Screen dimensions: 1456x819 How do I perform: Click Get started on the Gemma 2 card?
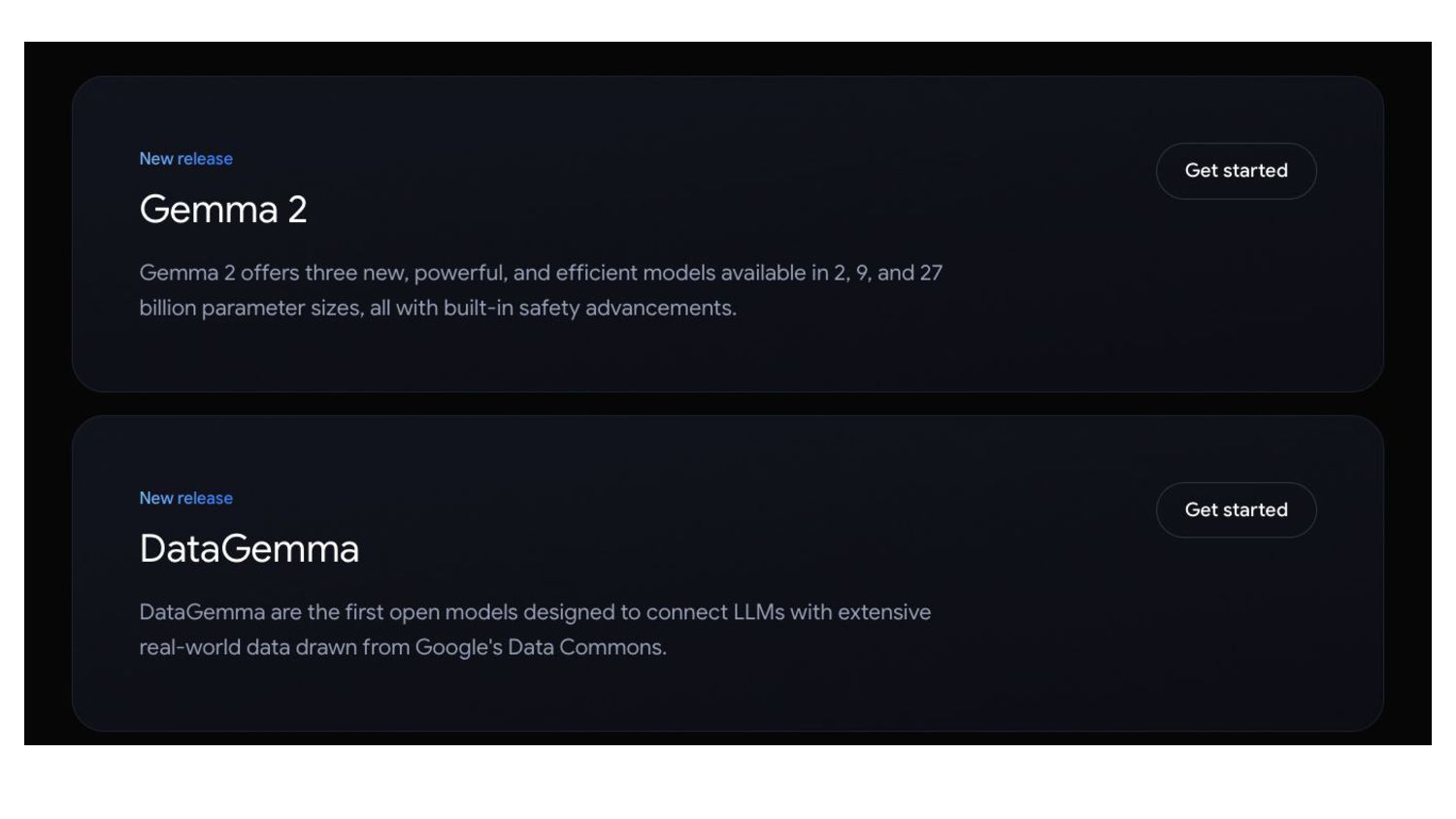pyautogui.click(x=1236, y=171)
